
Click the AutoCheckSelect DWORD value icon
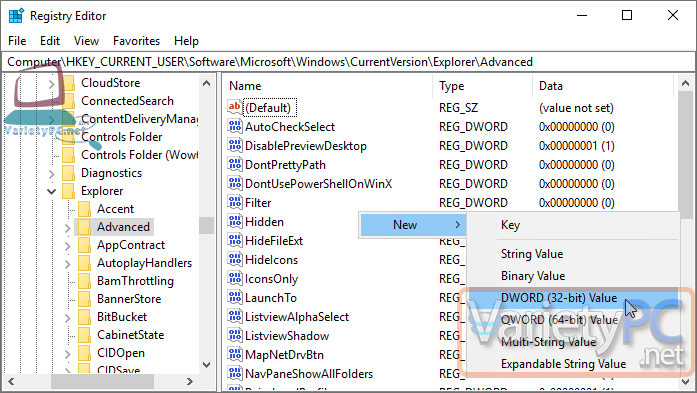click(x=235, y=126)
